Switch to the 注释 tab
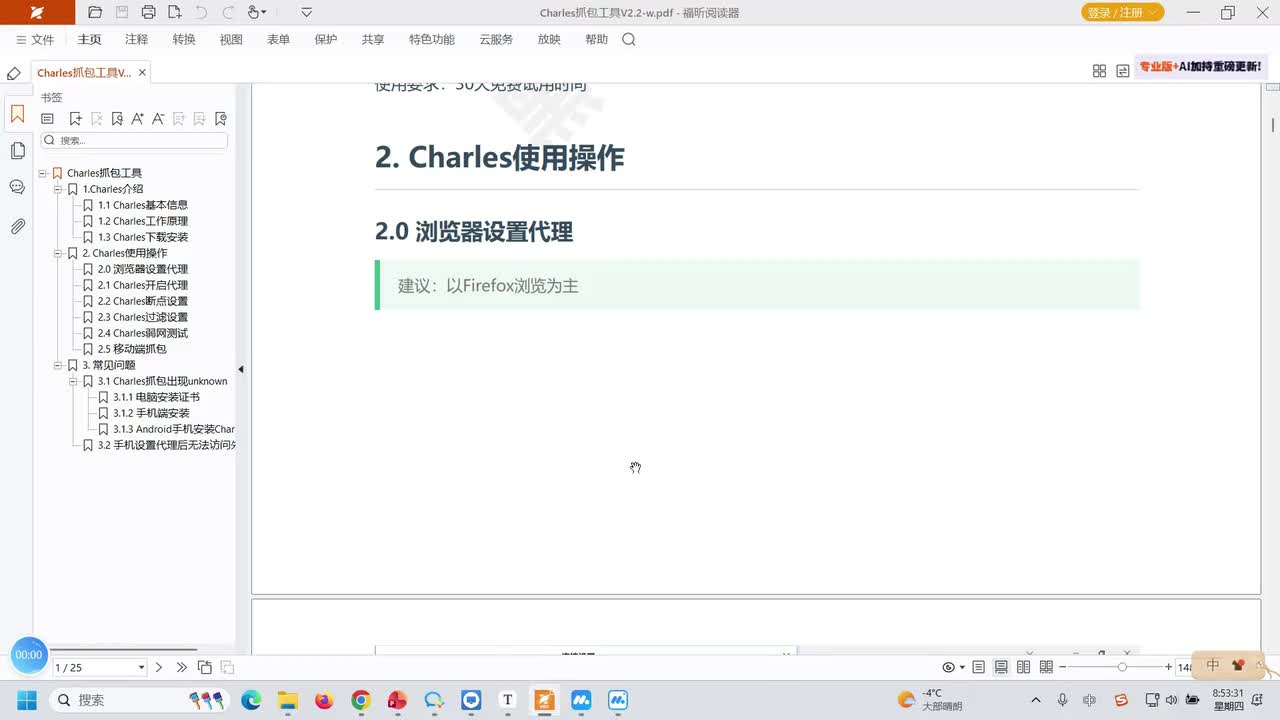This screenshot has height=720, width=1280. tap(136, 40)
